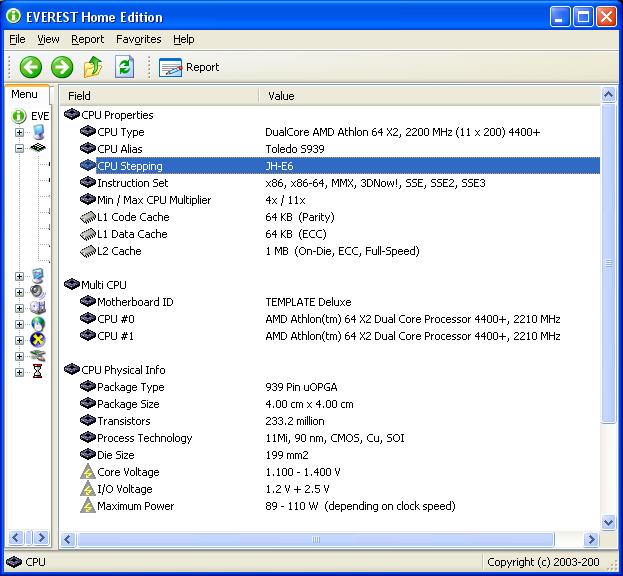Viewport: 623px width, 576px height.
Task: Select the EVEREST root node in the tree
Action: (31, 116)
